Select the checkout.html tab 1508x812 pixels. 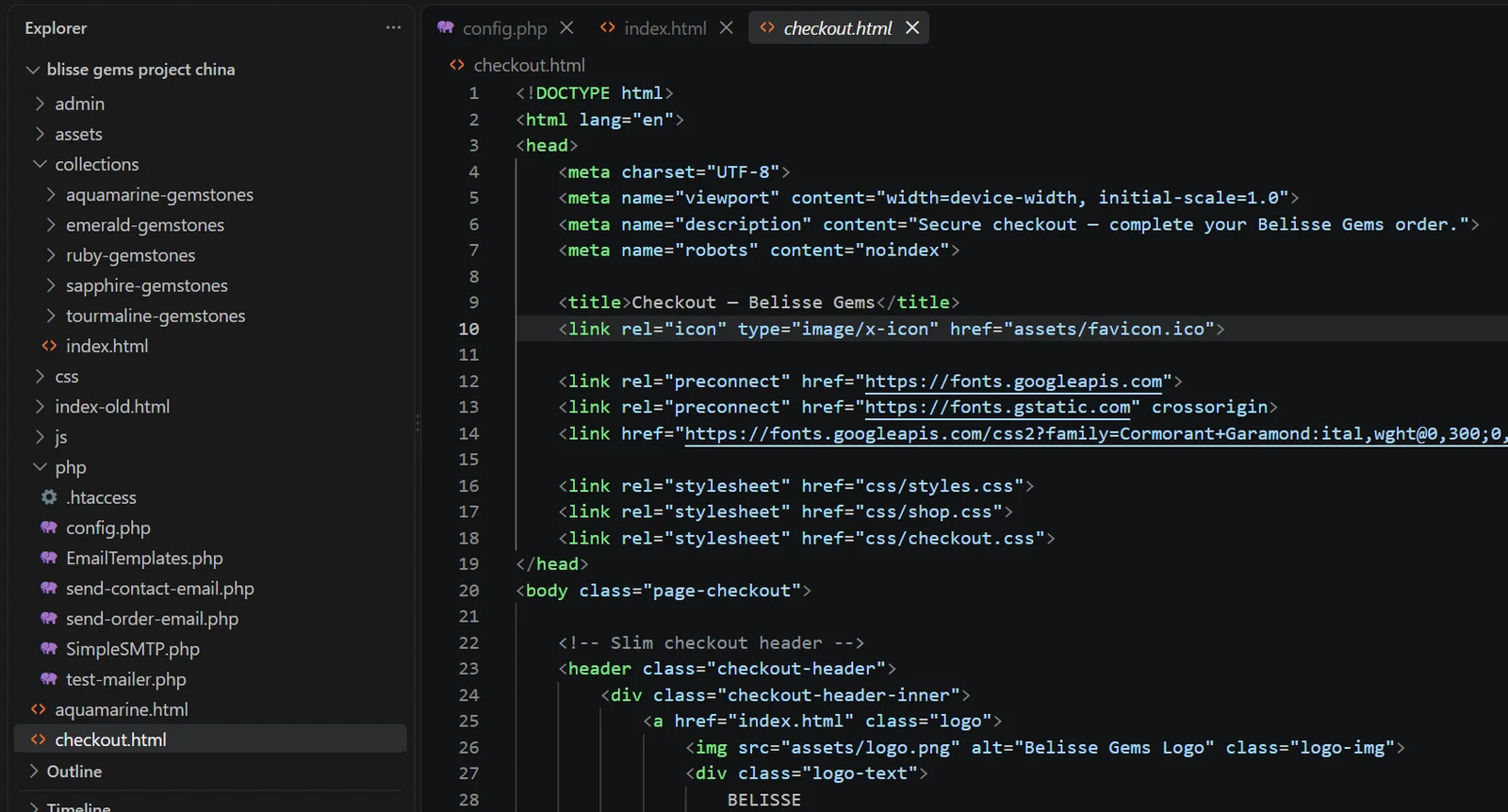pyautogui.click(x=838, y=28)
